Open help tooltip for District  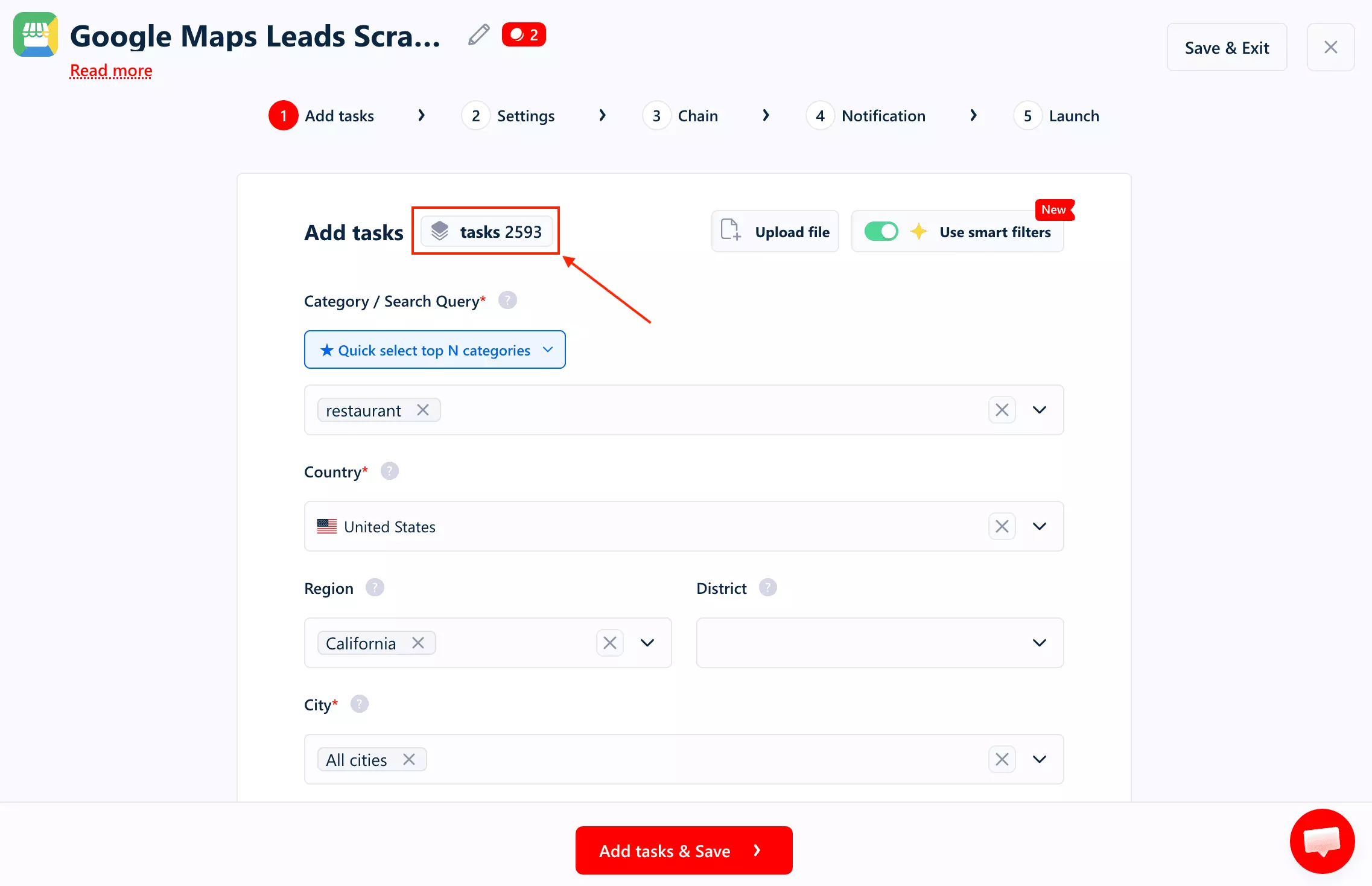coord(768,588)
